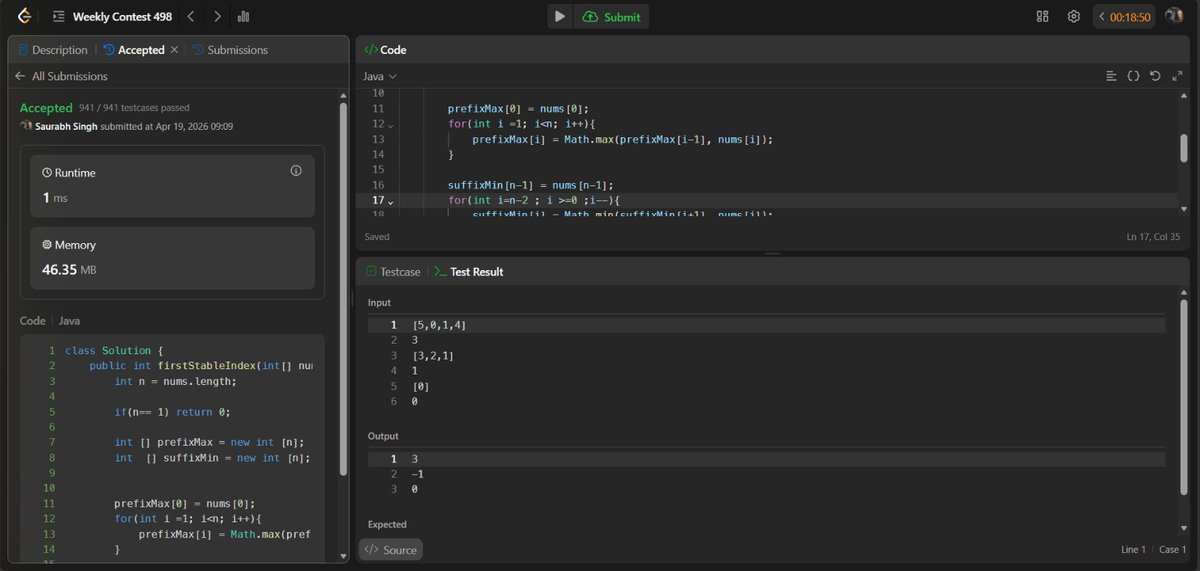Open the Java language dropdown
This screenshot has width=1200, height=571.
pyautogui.click(x=379, y=76)
